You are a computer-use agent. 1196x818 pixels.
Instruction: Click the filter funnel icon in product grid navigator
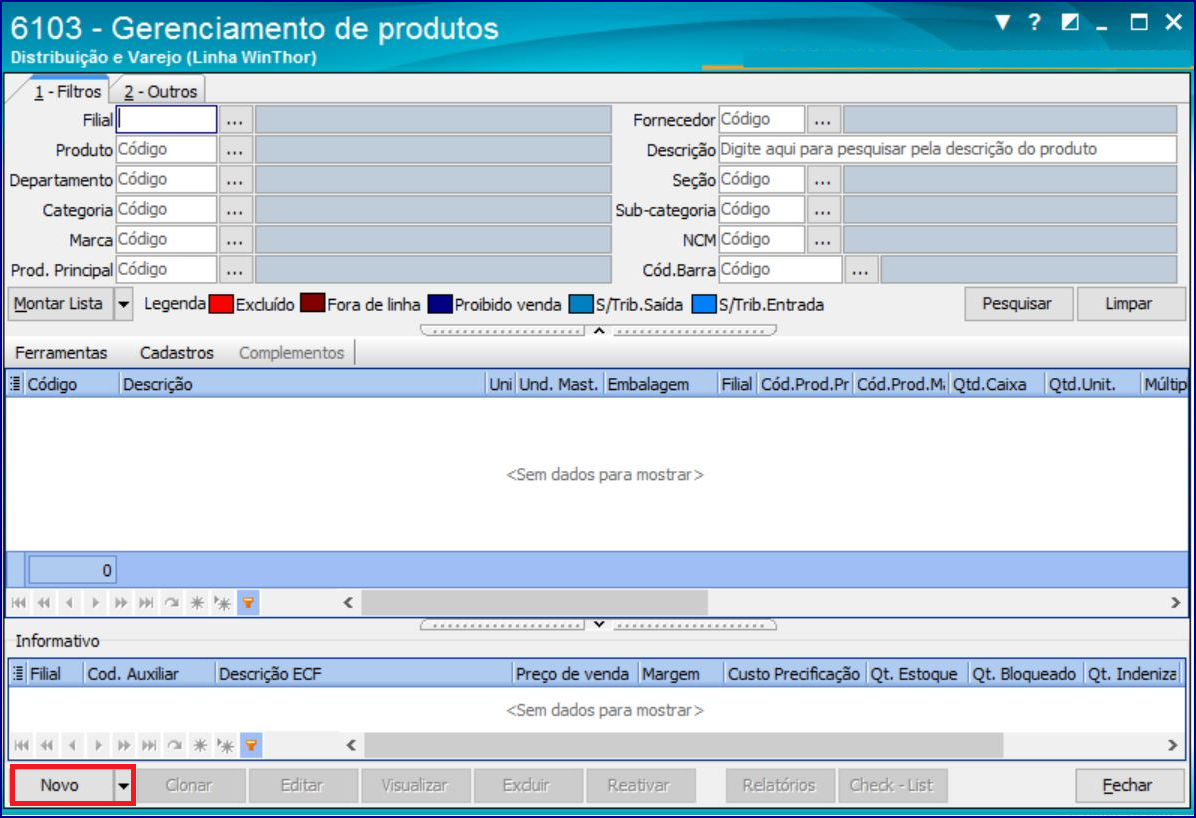click(249, 603)
